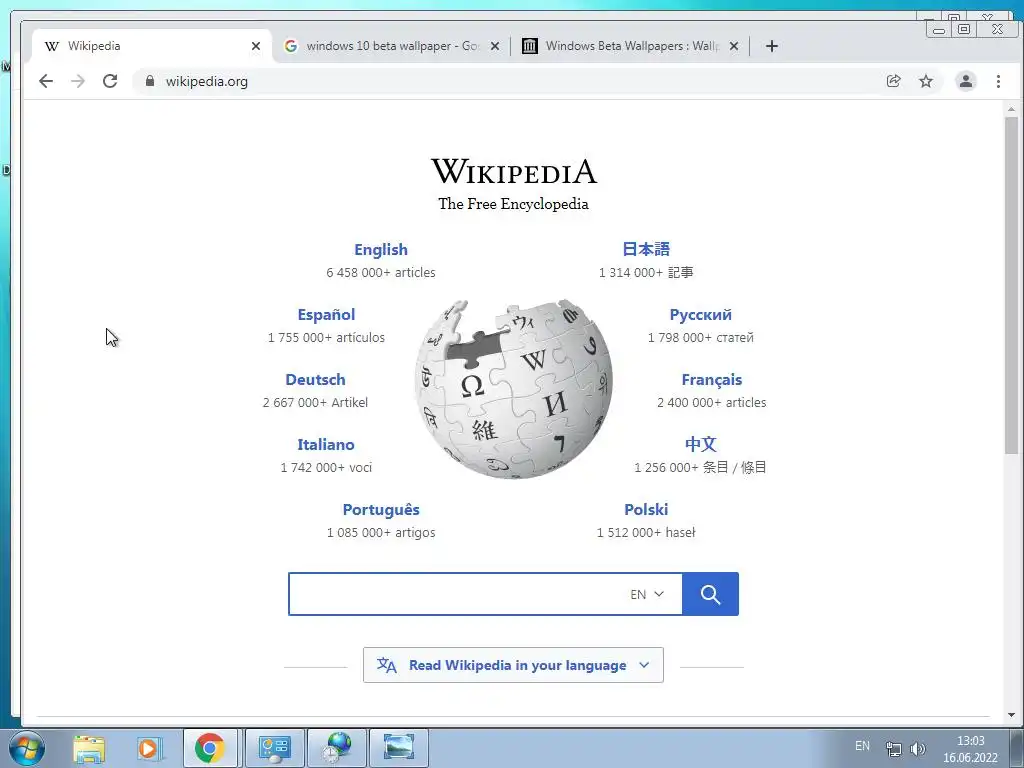Click the page's vertical scrollbar thumb
This screenshot has height=768, width=1024.
(1011, 285)
